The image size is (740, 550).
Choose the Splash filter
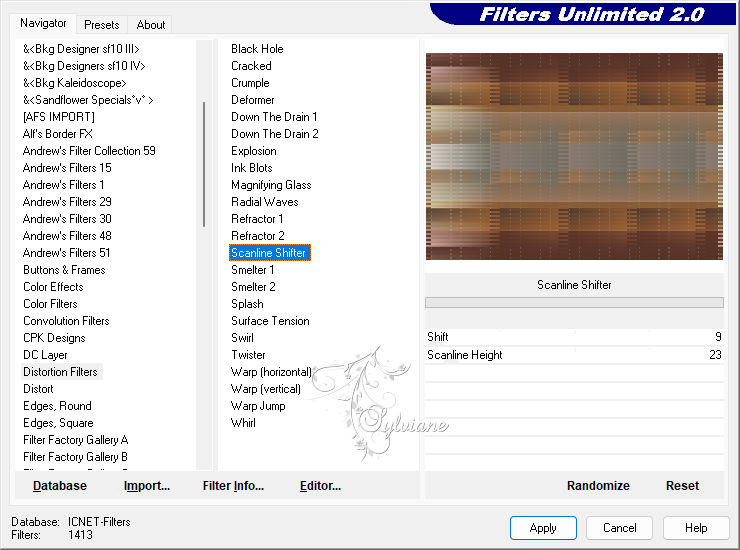(247, 304)
